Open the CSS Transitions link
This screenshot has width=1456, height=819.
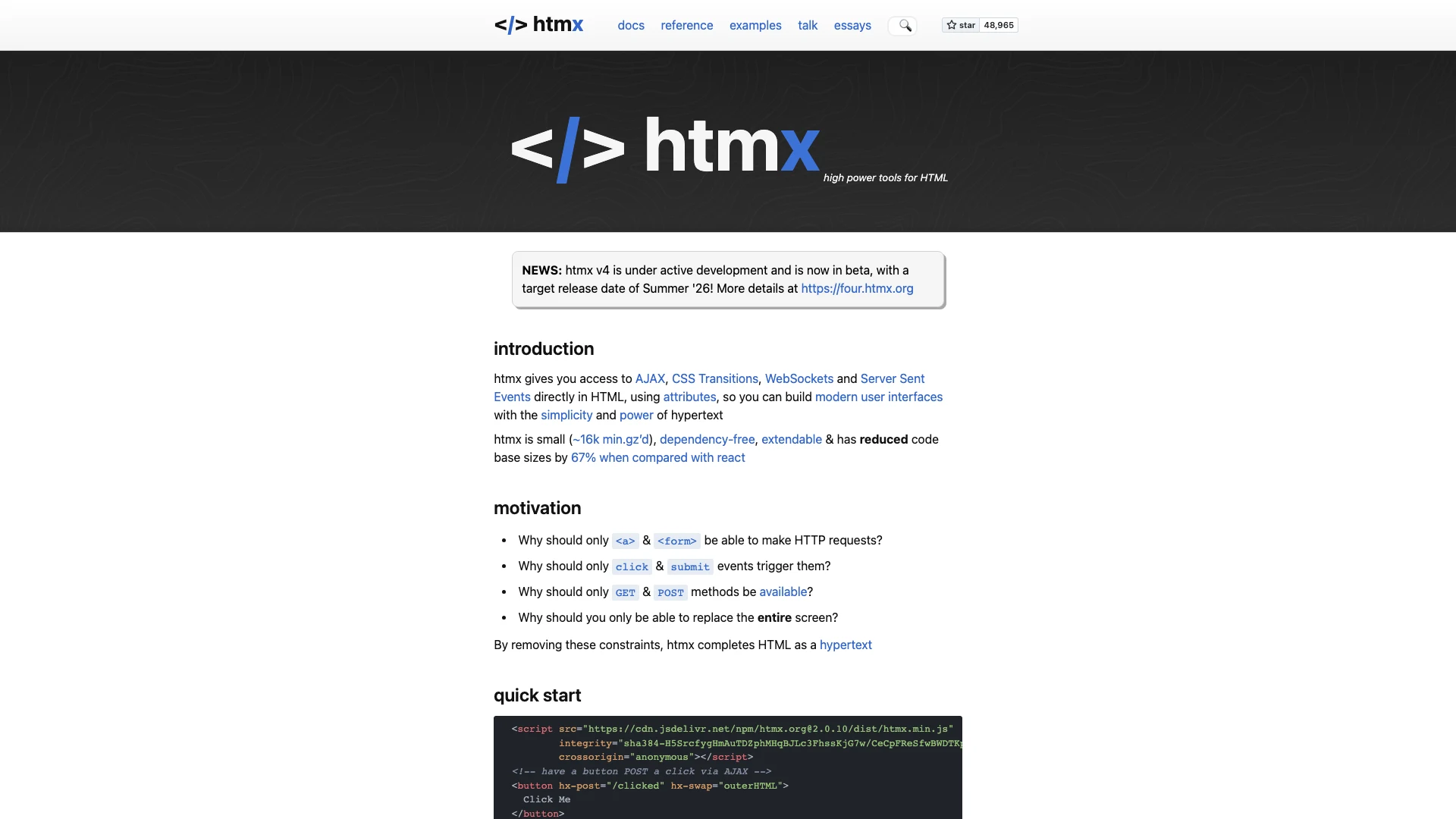(715, 378)
